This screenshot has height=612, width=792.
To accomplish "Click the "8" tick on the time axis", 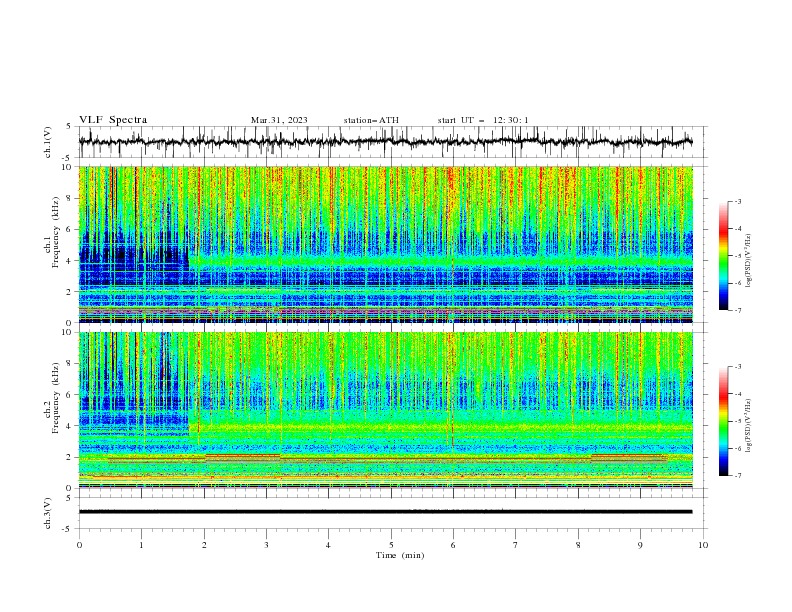I will coord(578,545).
